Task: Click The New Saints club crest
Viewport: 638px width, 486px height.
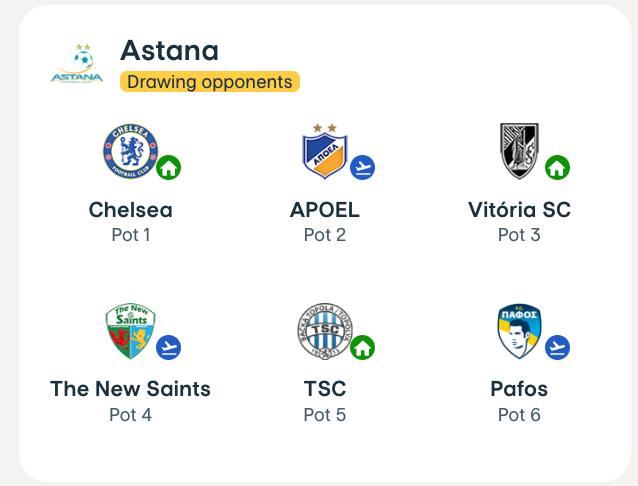Action: tap(130, 331)
